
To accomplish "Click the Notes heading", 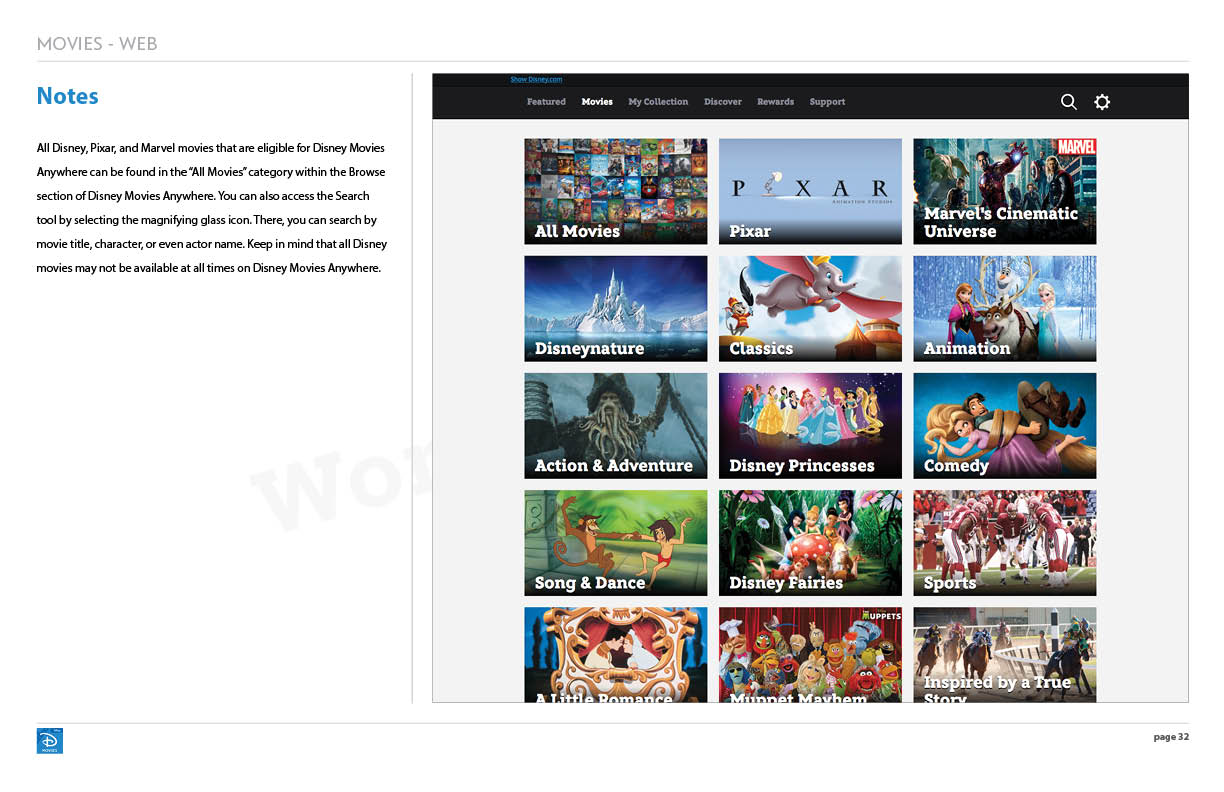I will [67, 96].
